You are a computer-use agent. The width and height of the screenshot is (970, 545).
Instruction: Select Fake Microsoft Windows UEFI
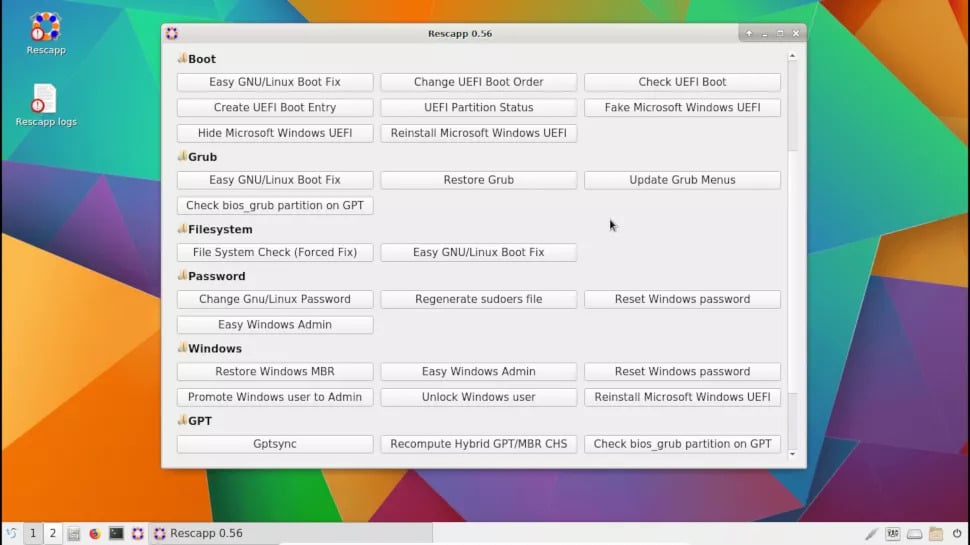(682, 108)
